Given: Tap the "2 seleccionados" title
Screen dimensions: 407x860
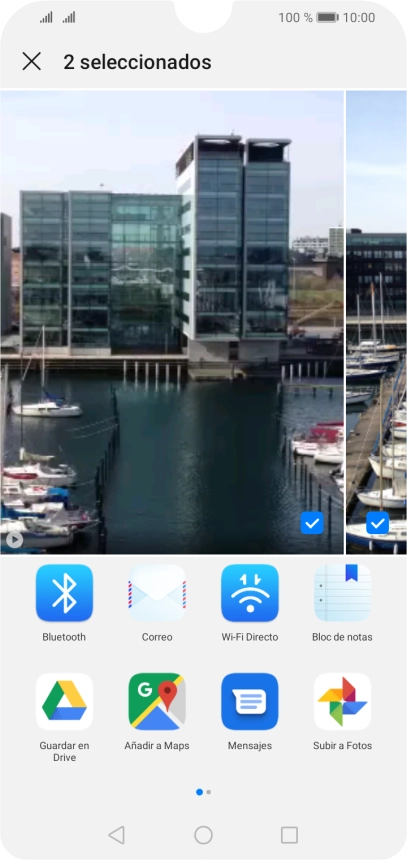Looking at the screenshot, I should pos(137,62).
